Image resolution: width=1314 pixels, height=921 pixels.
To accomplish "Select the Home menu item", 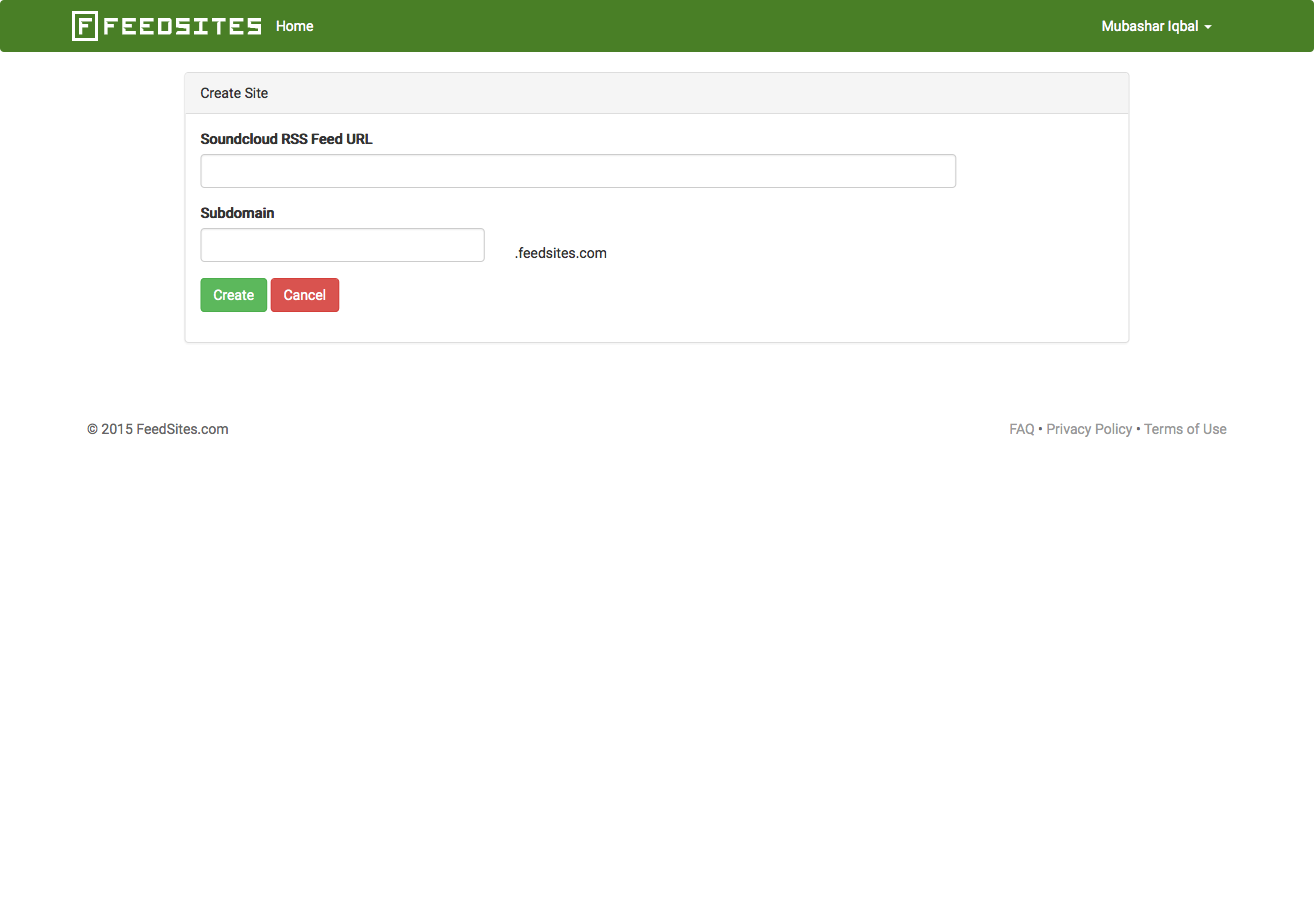I will pos(294,26).
